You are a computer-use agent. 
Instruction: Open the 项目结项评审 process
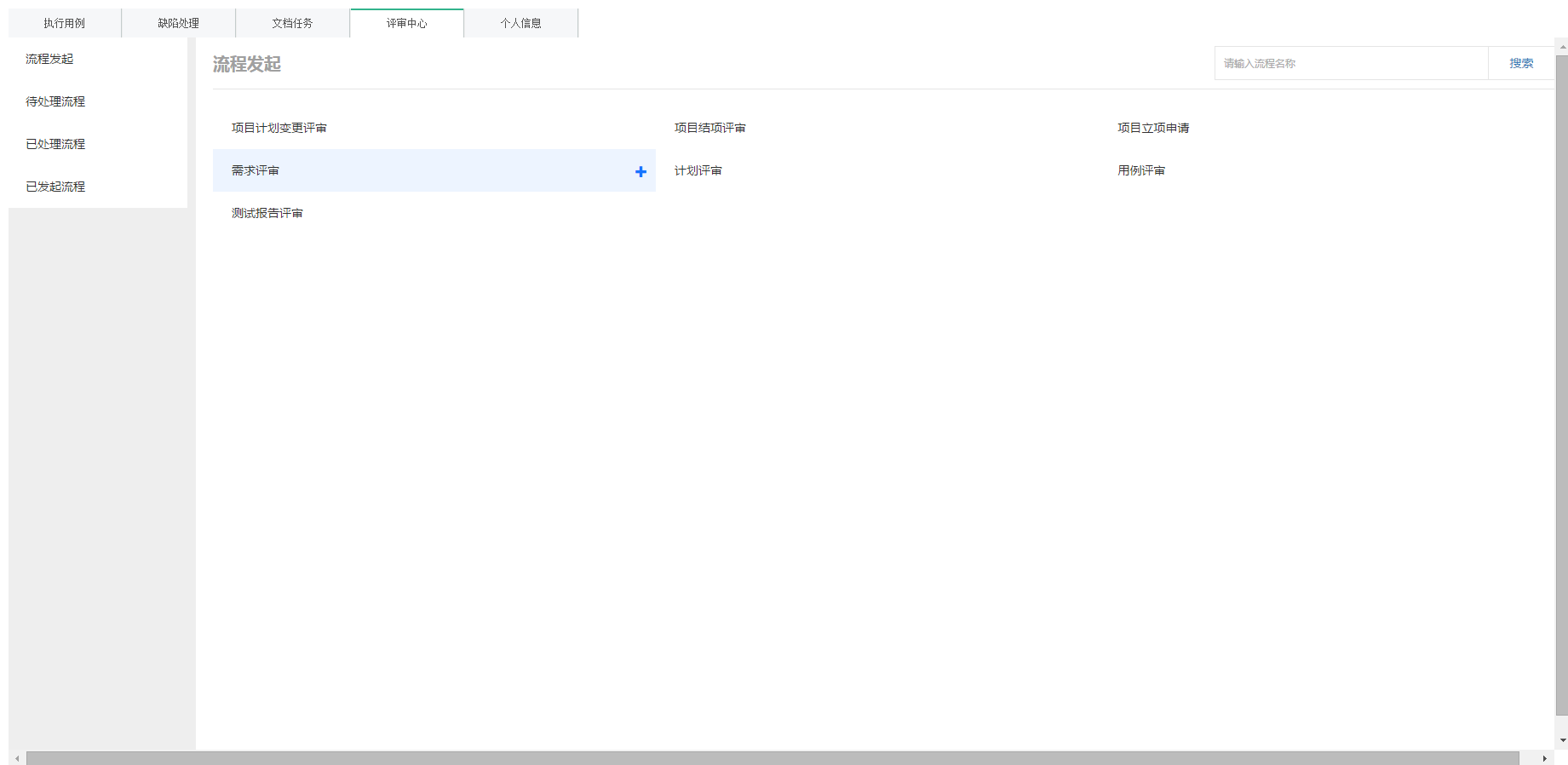pyautogui.click(x=709, y=128)
